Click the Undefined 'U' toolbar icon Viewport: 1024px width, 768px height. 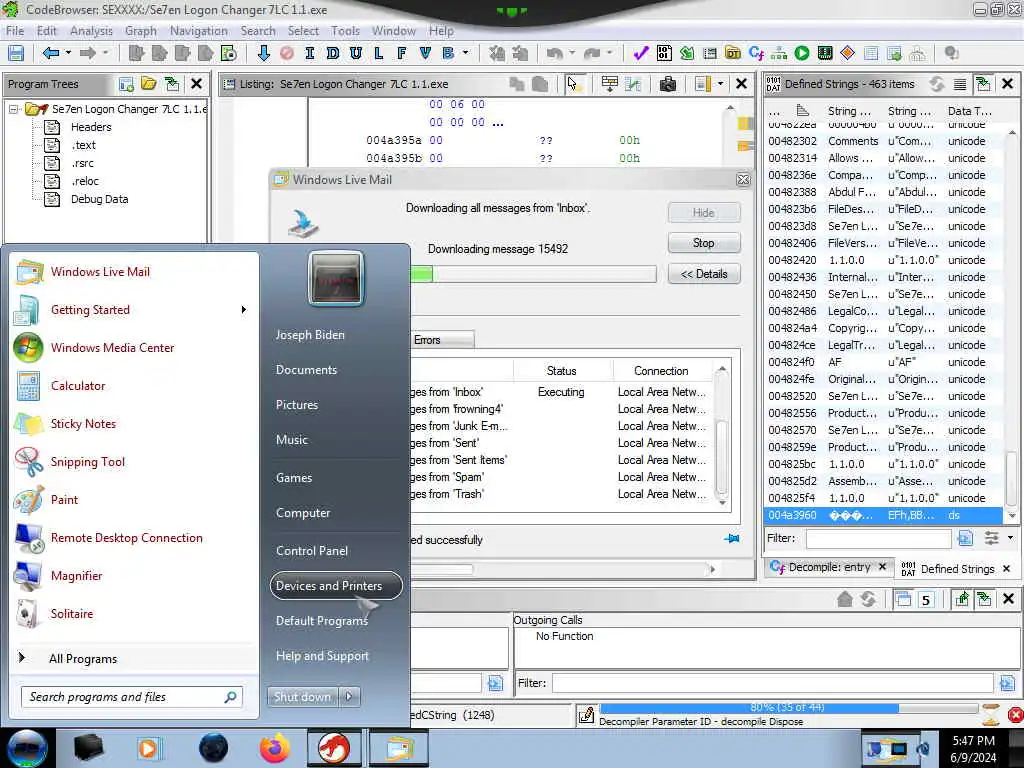pyautogui.click(x=355, y=54)
